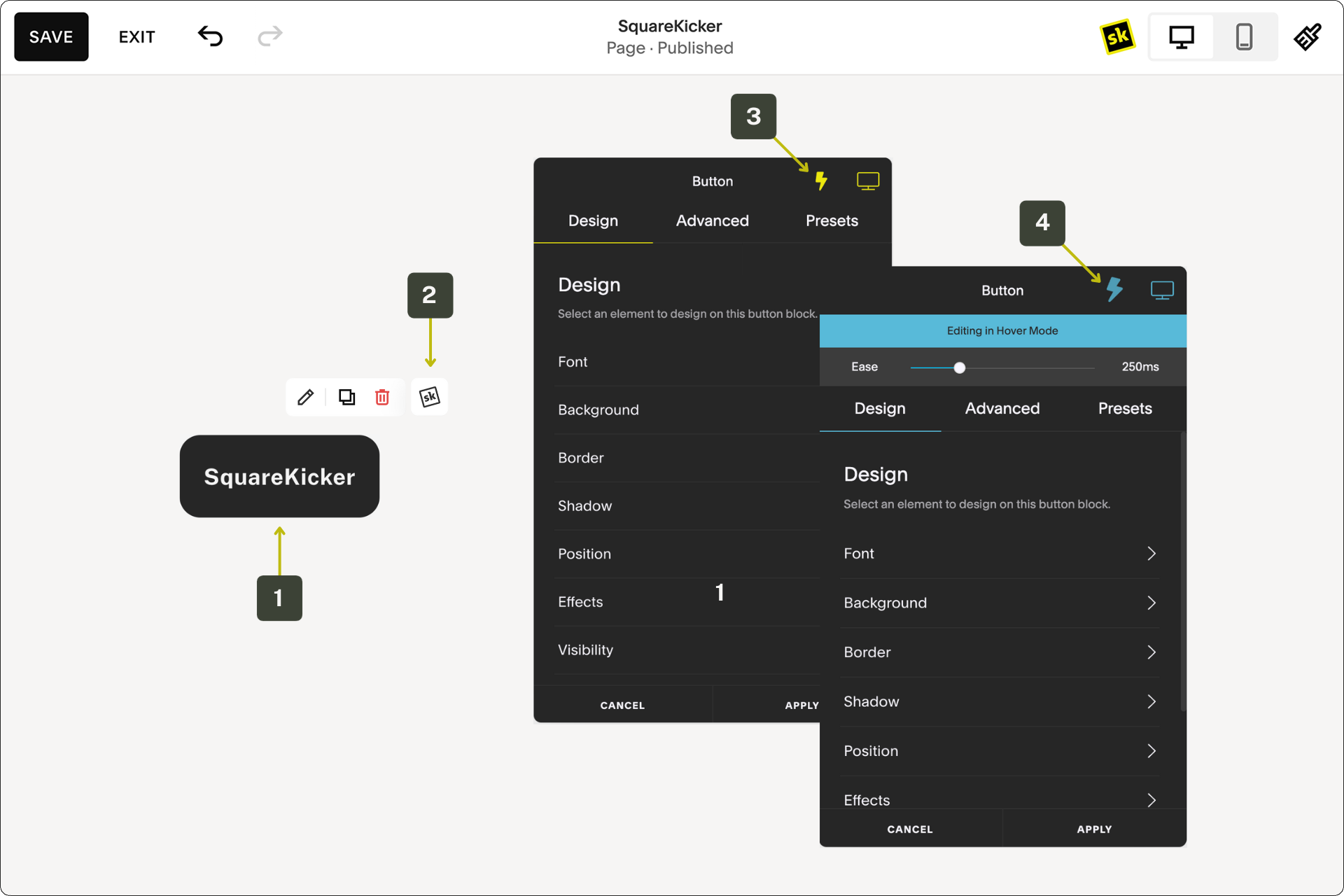Click the SAVE button

[51, 37]
